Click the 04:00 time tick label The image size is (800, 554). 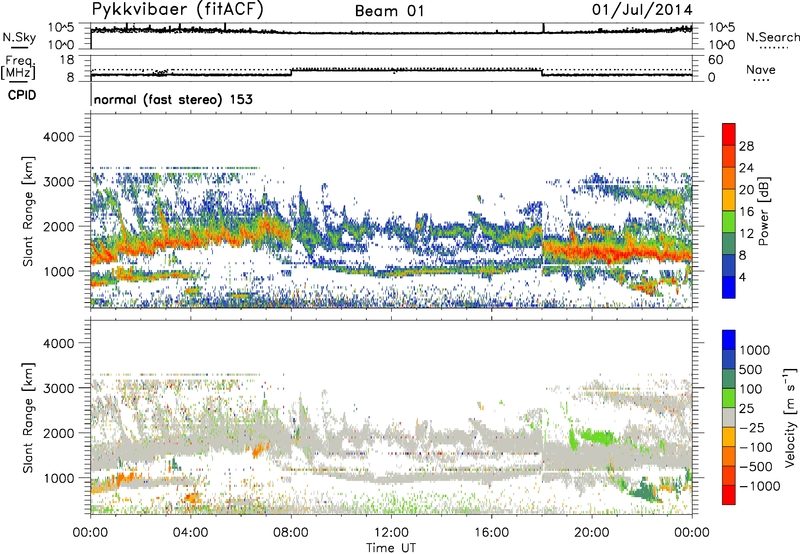coord(190,533)
